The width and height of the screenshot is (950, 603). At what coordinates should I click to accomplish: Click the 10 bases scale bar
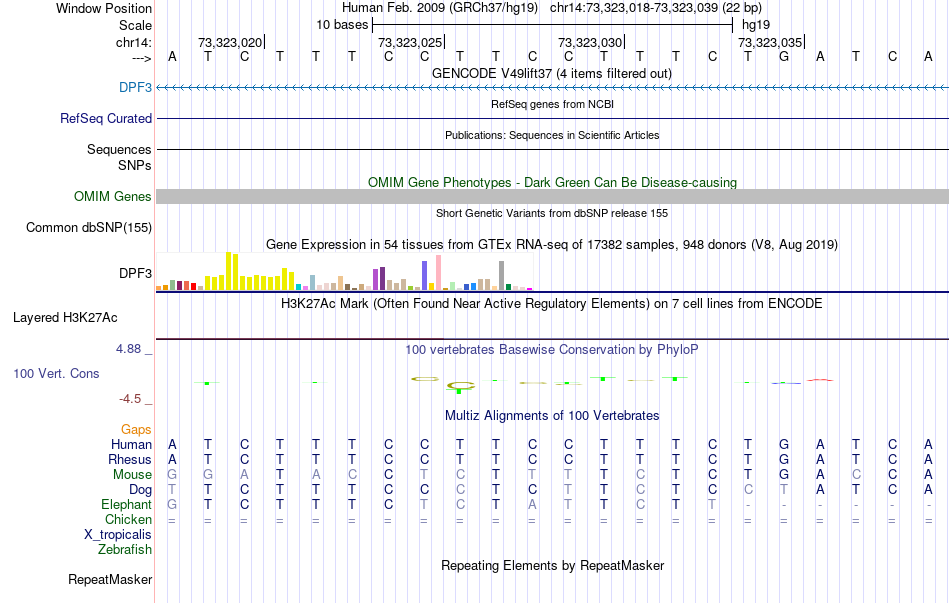(553, 25)
